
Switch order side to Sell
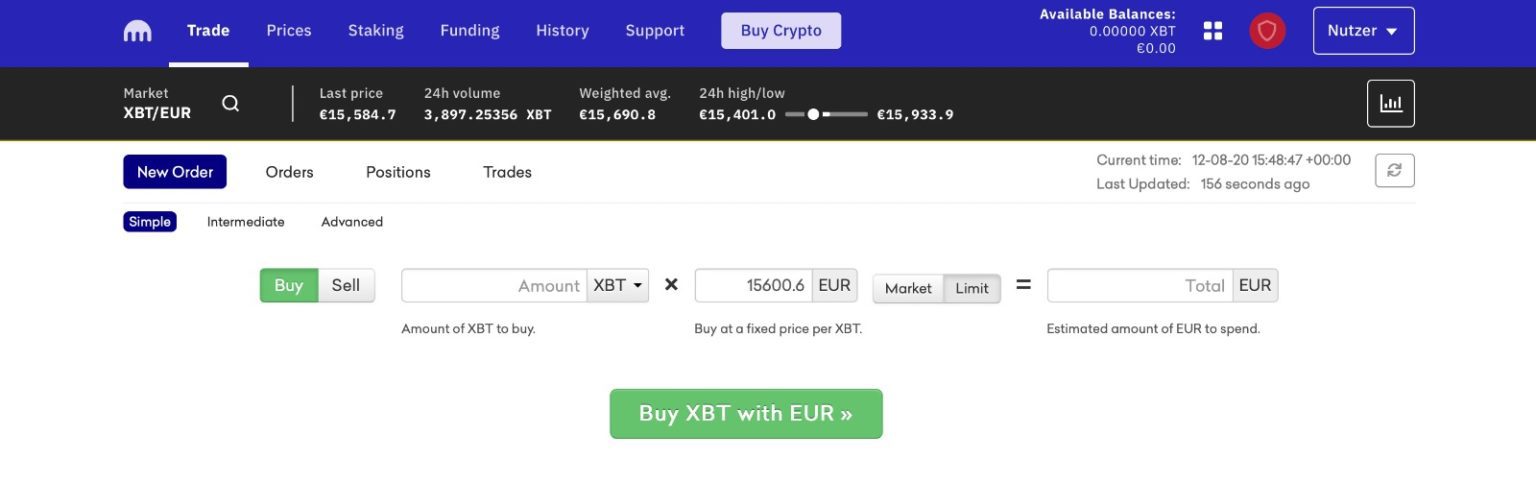pyautogui.click(x=346, y=285)
